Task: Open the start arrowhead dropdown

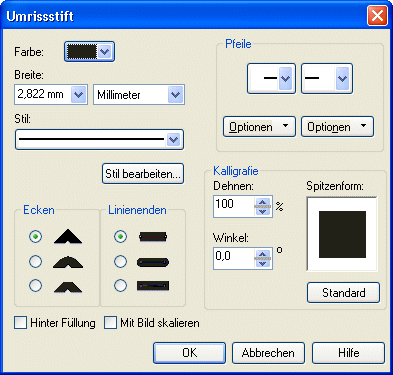Action: [x=285, y=79]
